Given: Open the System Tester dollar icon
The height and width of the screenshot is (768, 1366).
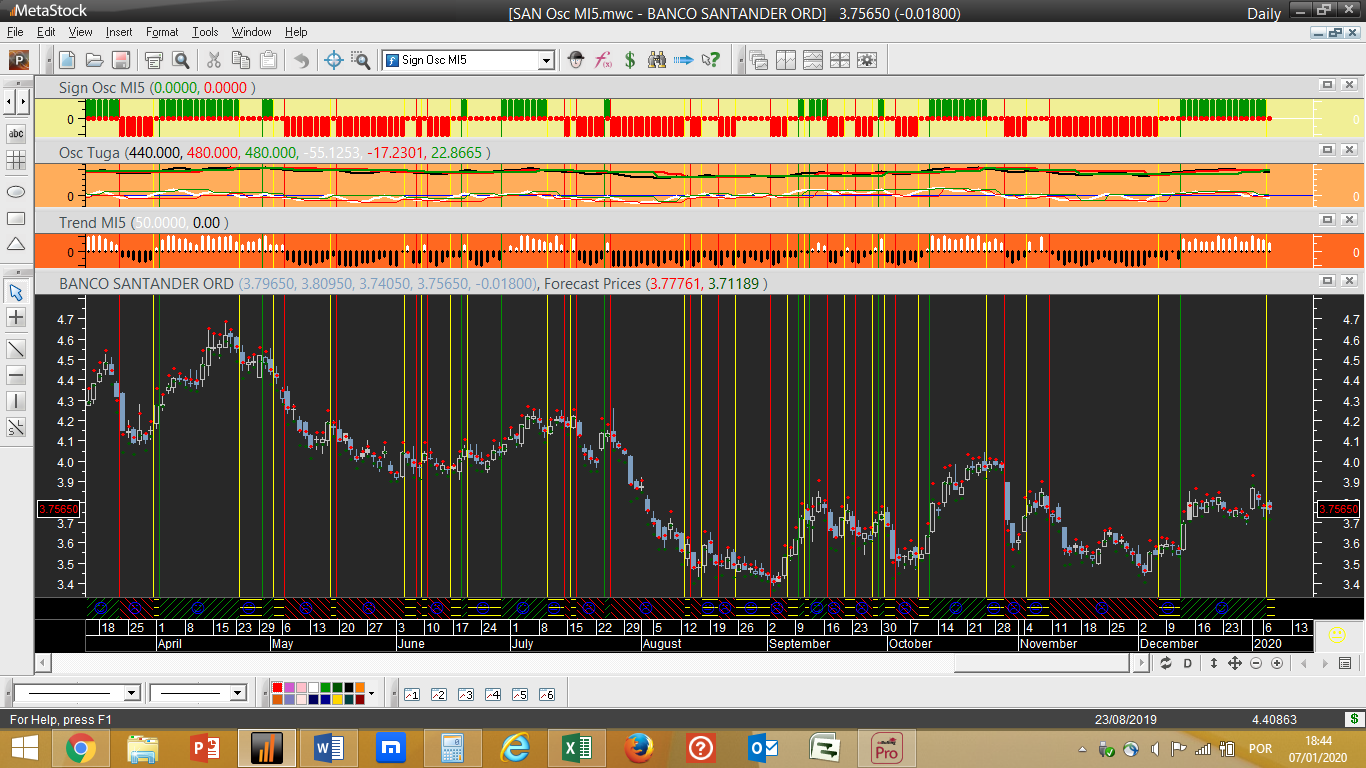Looking at the screenshot, I should coord(630,60).
